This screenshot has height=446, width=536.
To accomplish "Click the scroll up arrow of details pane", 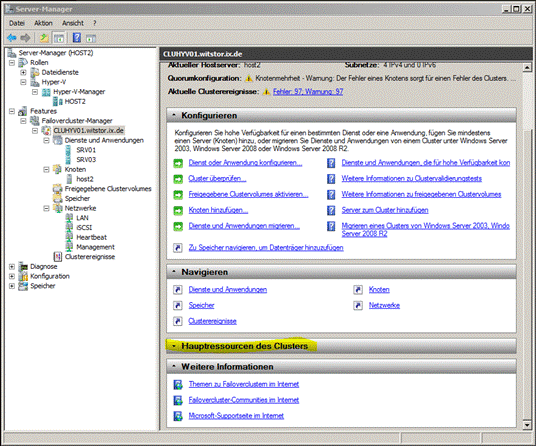I will click(527, 67).
